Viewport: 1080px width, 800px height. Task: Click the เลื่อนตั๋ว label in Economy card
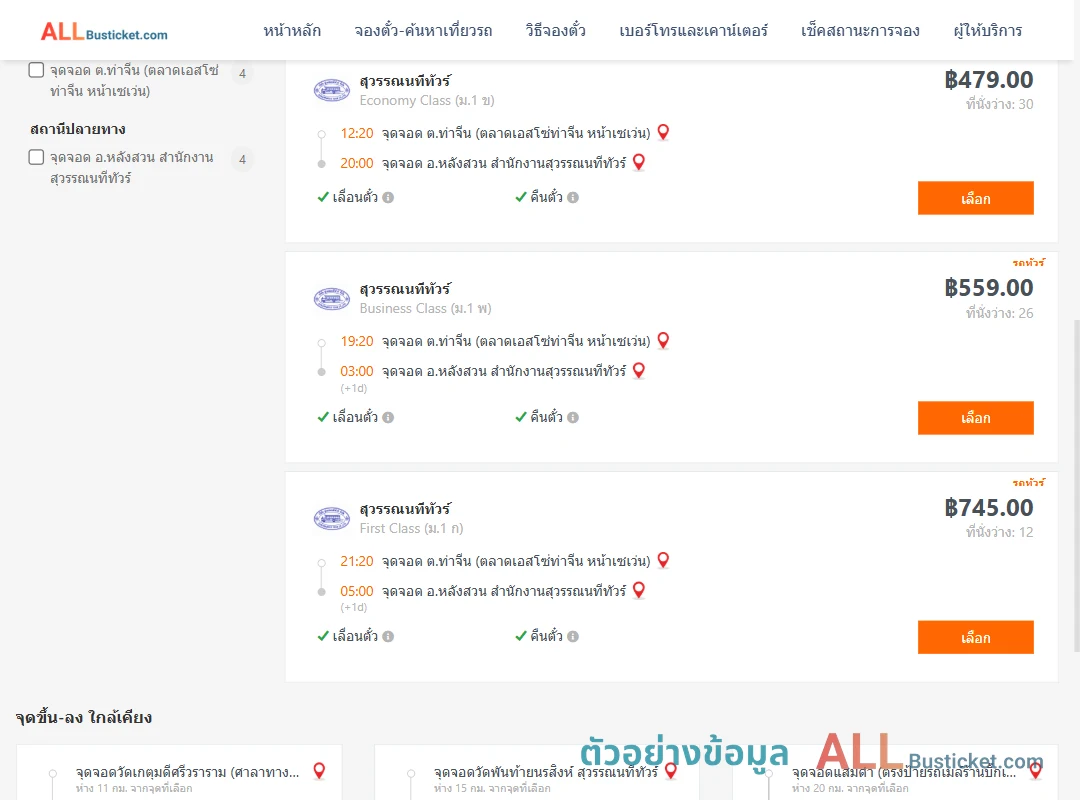point(355,198)
